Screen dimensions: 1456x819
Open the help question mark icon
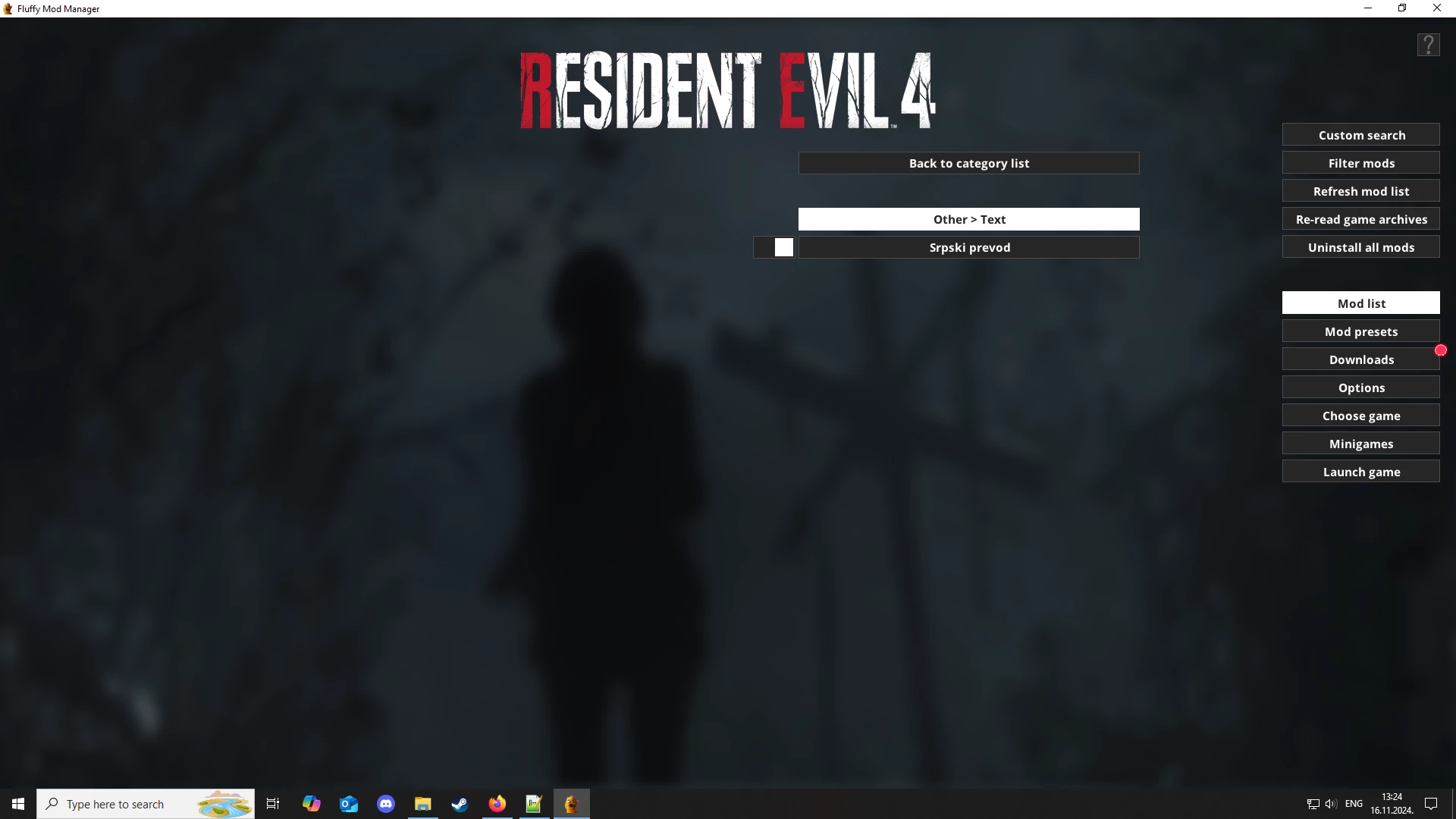coord(1428,45)
